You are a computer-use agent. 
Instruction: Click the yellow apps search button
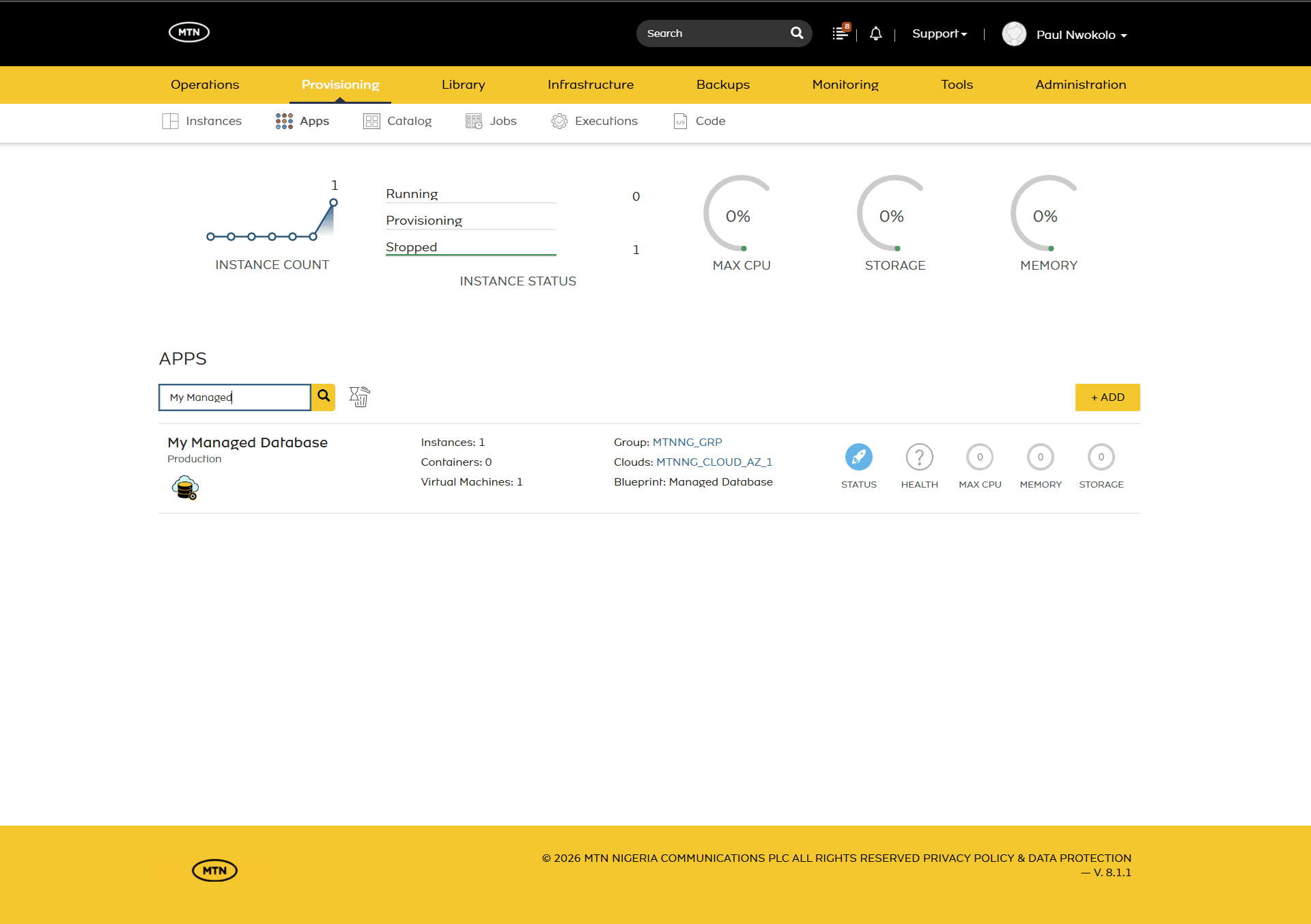pyautogui.click(x=324, y=397)
